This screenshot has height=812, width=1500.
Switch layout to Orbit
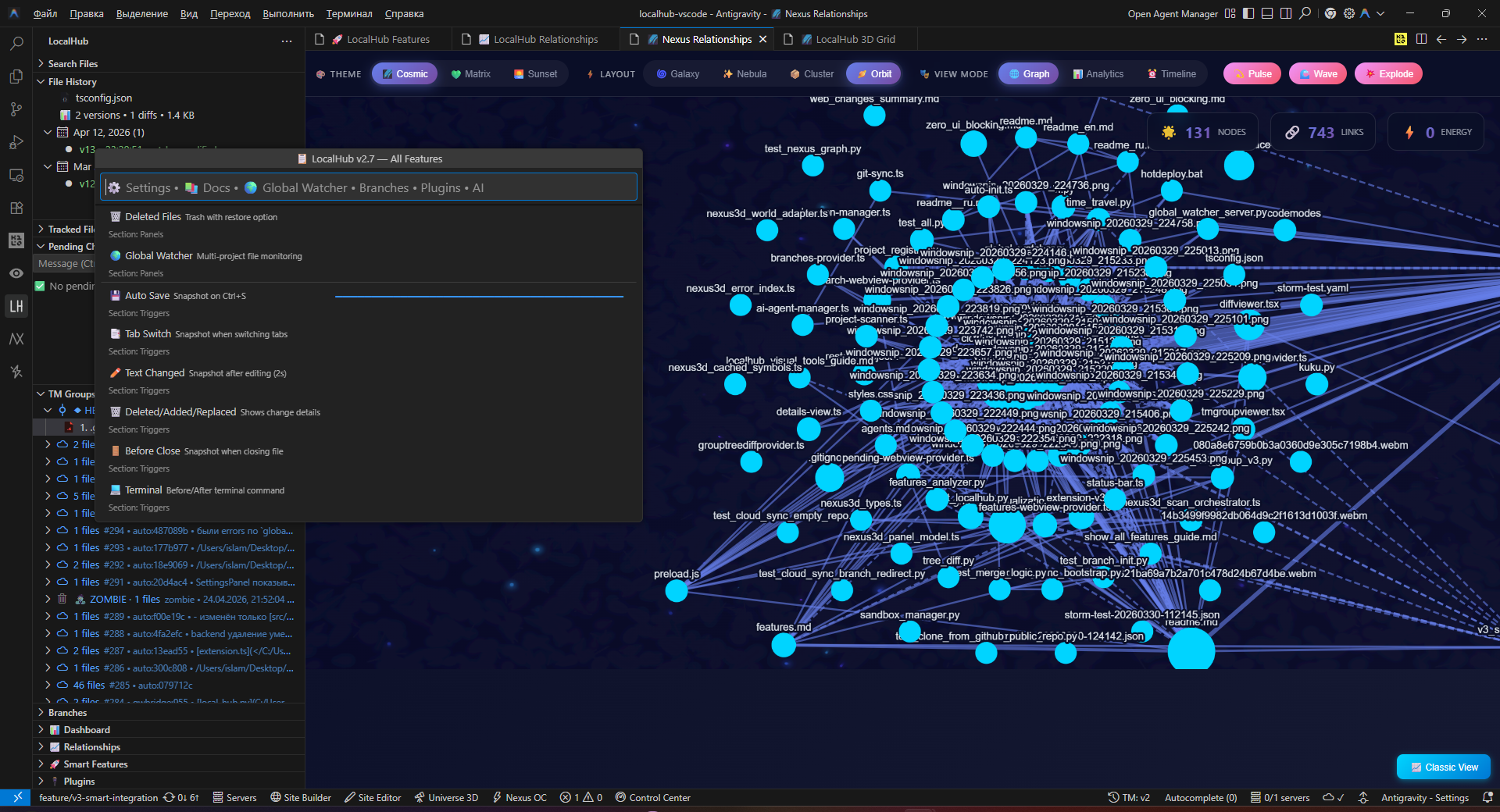pyautogui.click(x=875, y=74)
